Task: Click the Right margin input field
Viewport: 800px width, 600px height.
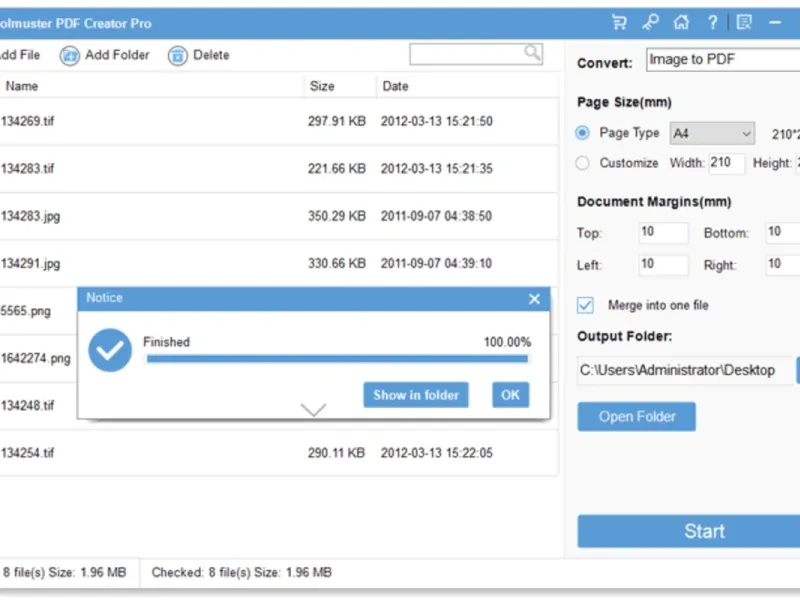Action: pos(783,265)
